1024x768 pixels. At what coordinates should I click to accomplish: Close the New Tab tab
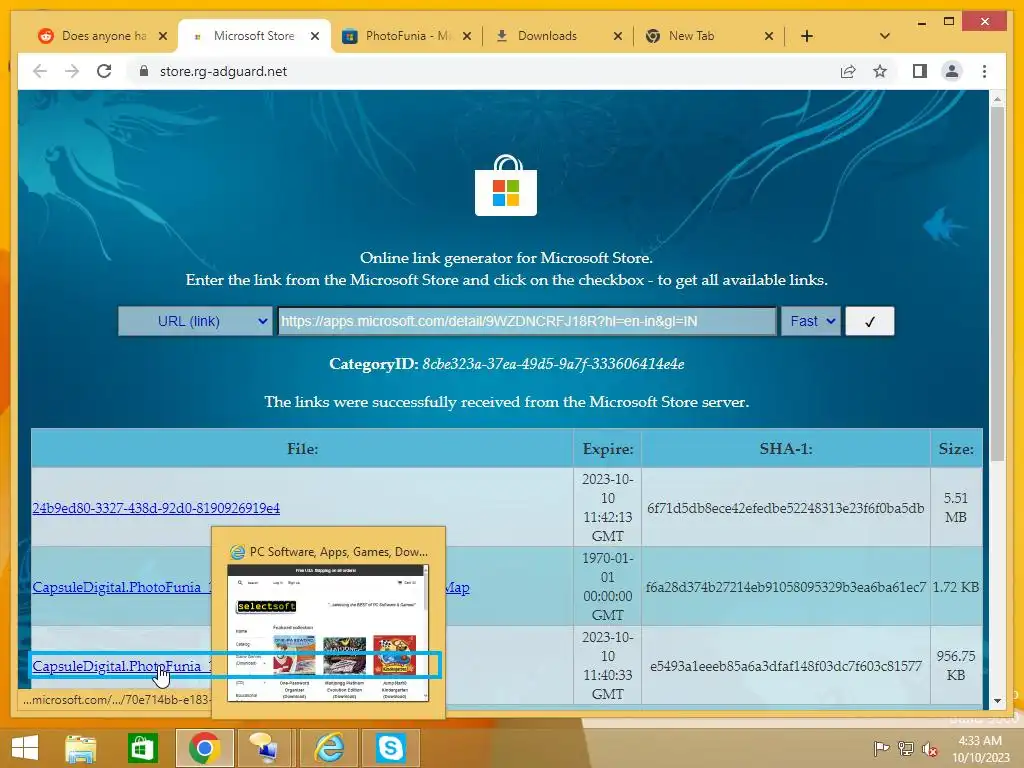(769, 36)
